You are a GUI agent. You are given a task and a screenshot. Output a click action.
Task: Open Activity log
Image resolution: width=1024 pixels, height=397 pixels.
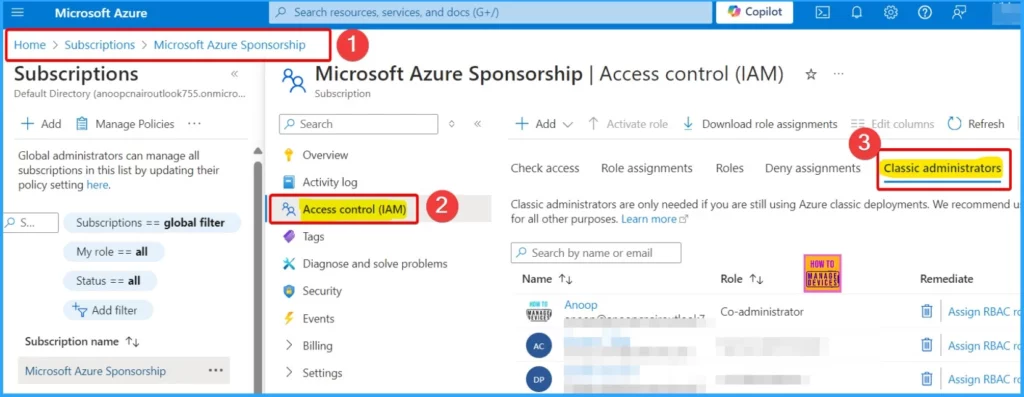[330, 182]
